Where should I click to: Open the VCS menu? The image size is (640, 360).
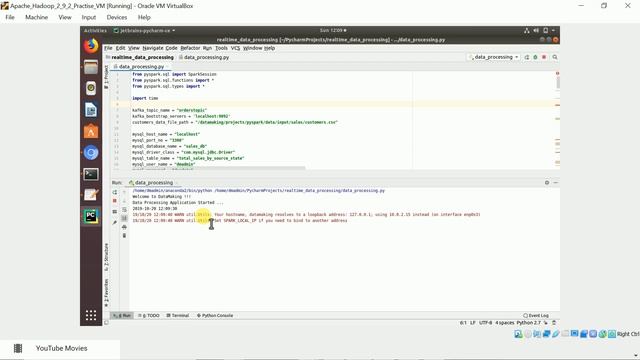tap(236, 48)
